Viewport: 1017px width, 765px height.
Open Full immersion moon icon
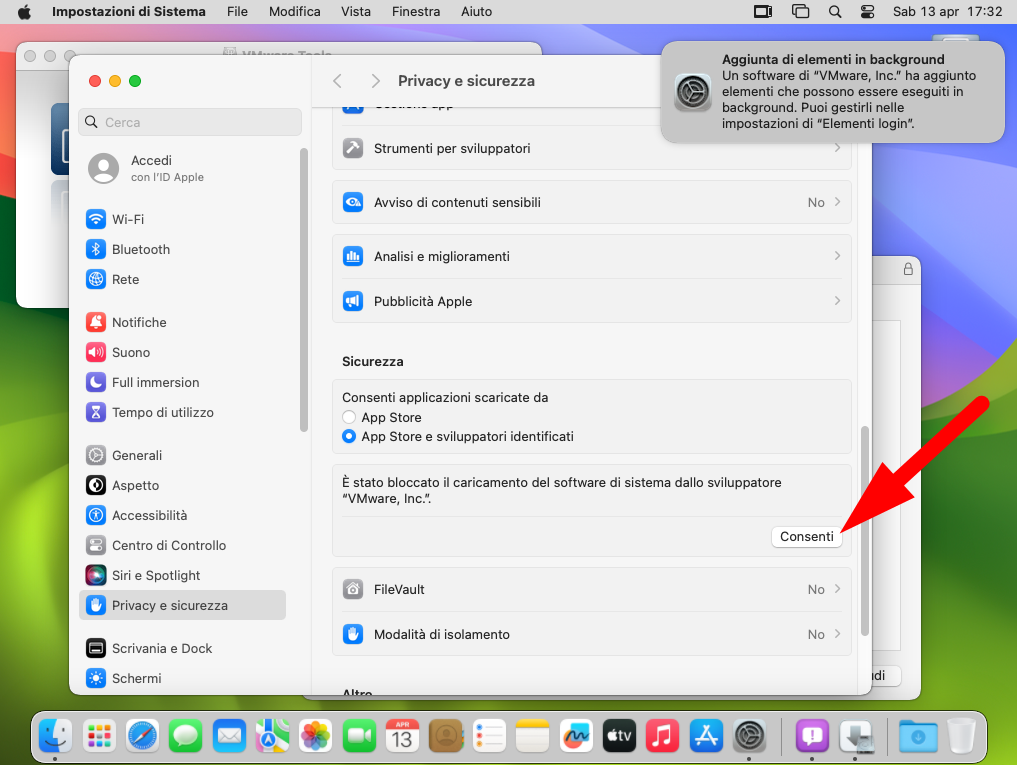[96, 382]
